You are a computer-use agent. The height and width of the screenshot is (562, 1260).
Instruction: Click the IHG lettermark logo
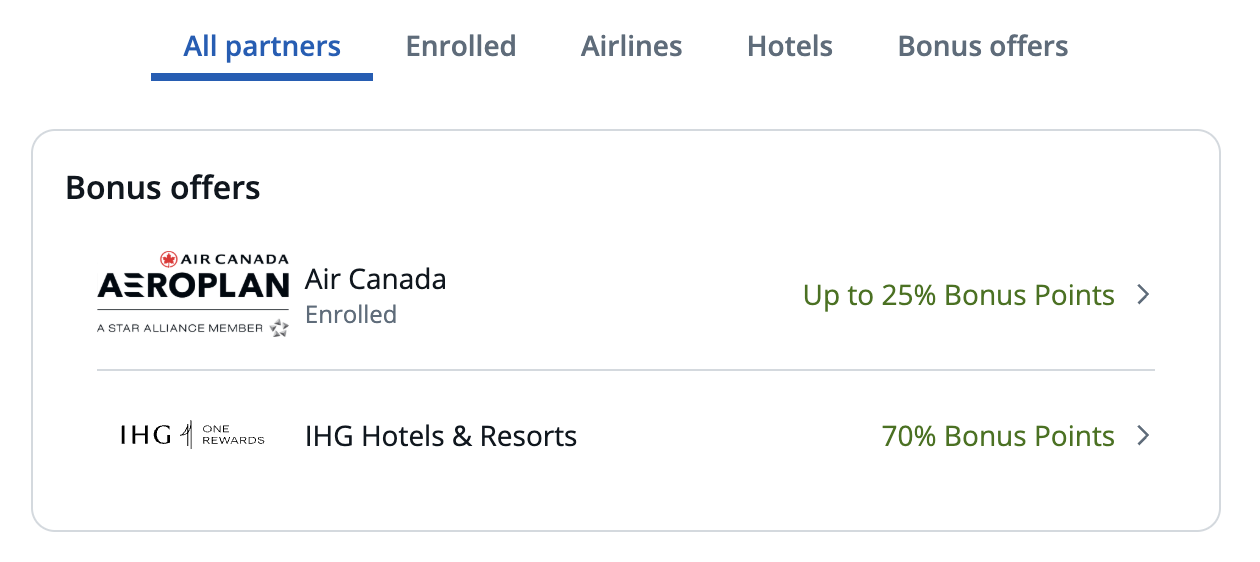[146, 435]
